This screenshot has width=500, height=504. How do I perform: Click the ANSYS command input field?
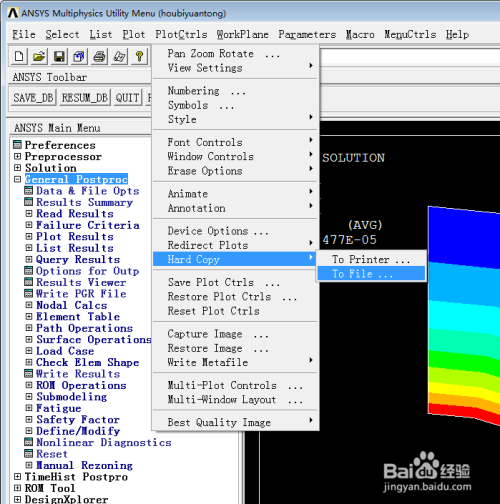point(410,57)
